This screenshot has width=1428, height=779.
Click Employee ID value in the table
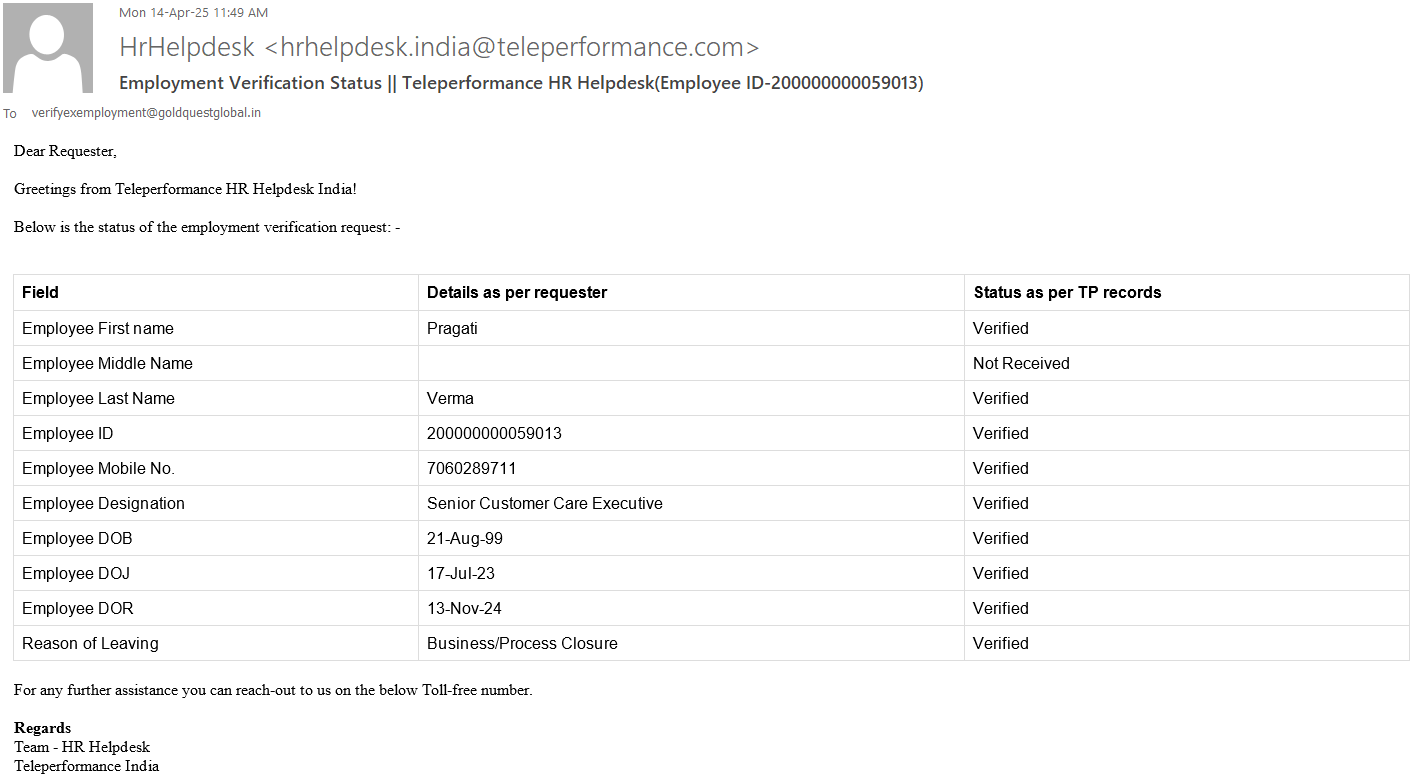[x=494, y=433]
